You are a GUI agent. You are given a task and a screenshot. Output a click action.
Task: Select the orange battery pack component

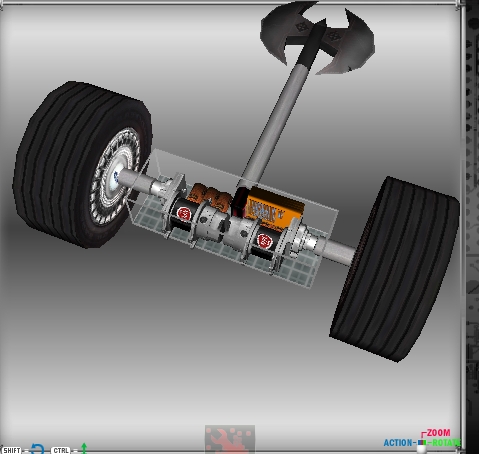point(274,208)
